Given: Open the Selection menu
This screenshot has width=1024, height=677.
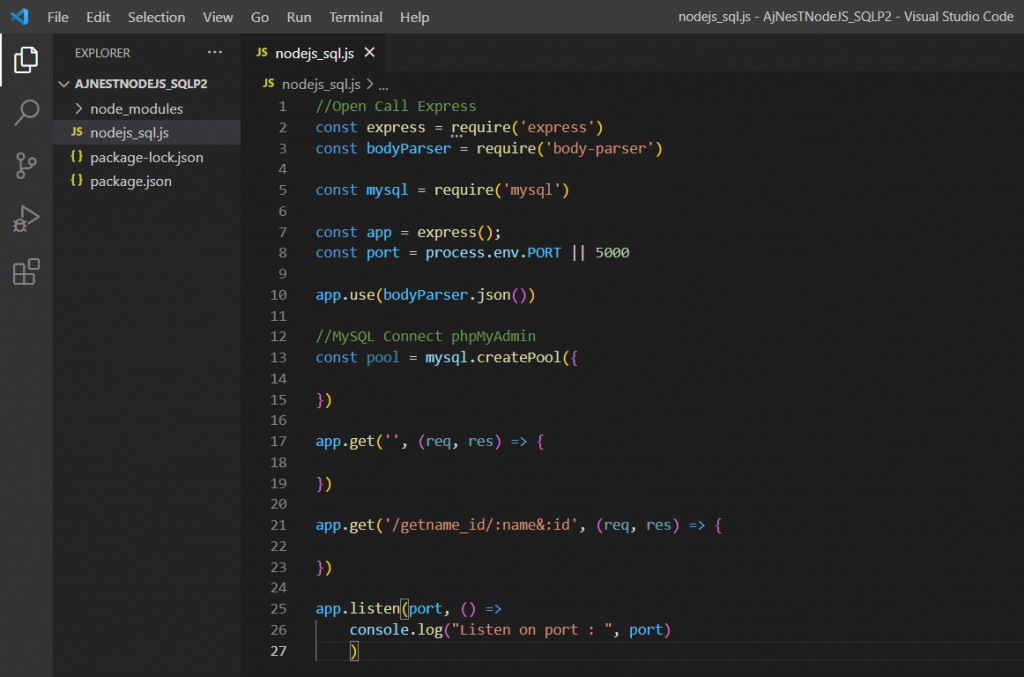Looking at the screenshot, I should (156, 17).
